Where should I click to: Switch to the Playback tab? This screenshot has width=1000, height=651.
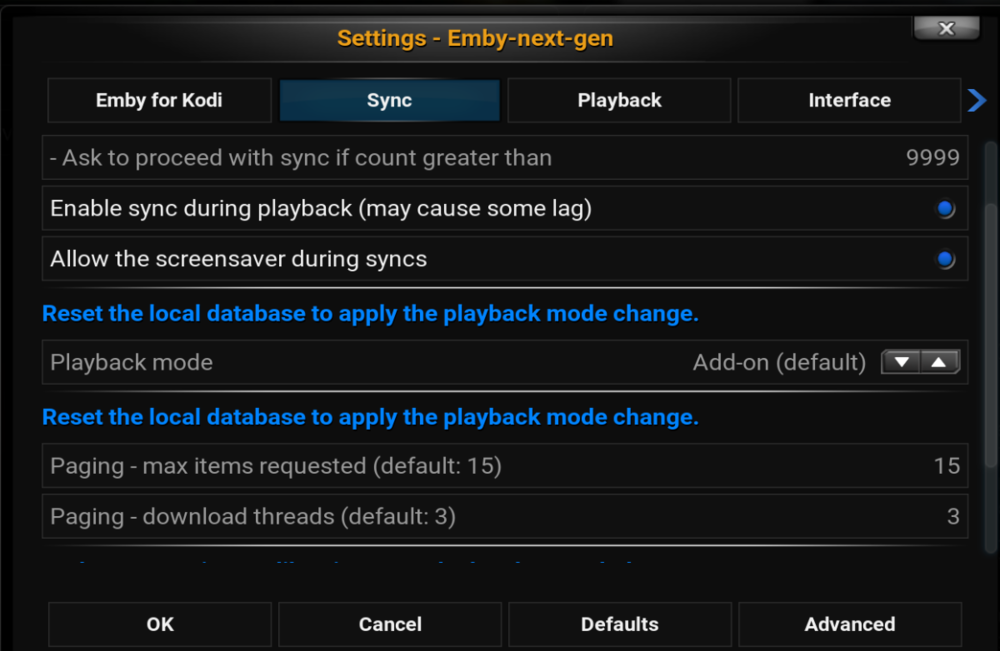point(619,100)
